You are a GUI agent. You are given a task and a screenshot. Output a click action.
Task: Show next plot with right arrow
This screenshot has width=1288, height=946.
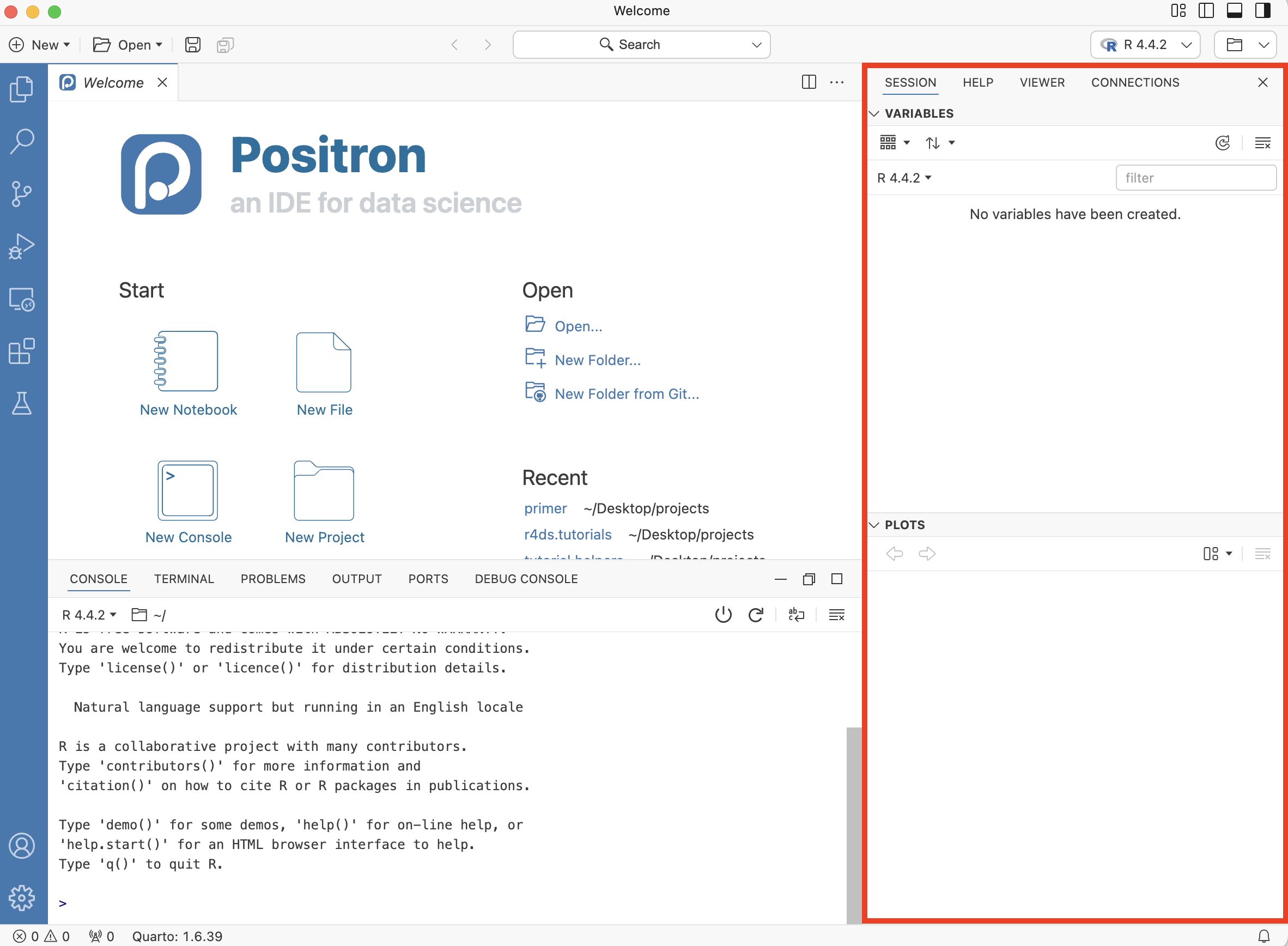click(927, 554)
